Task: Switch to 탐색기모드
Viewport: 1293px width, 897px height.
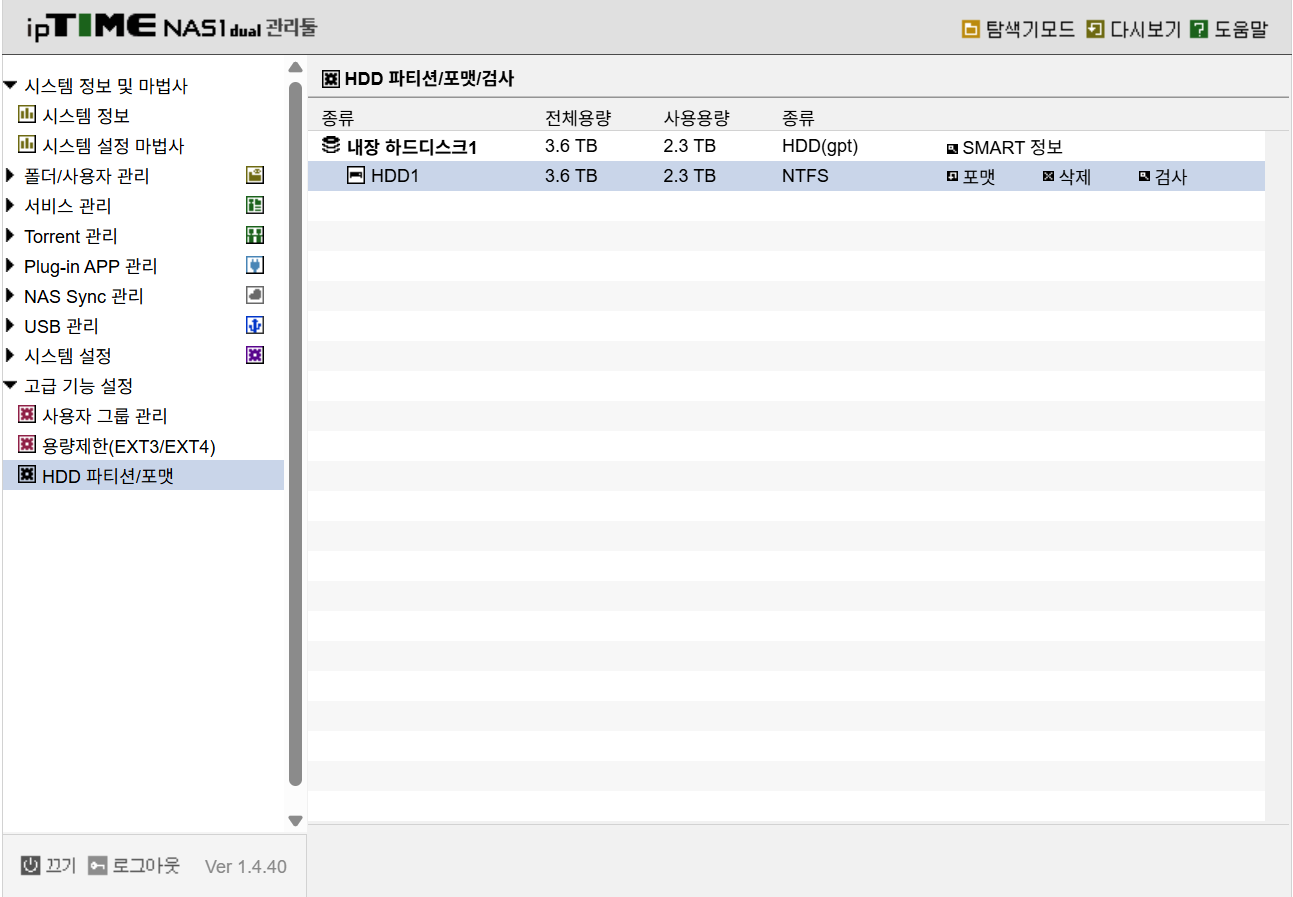Action: pos(1030,29)
